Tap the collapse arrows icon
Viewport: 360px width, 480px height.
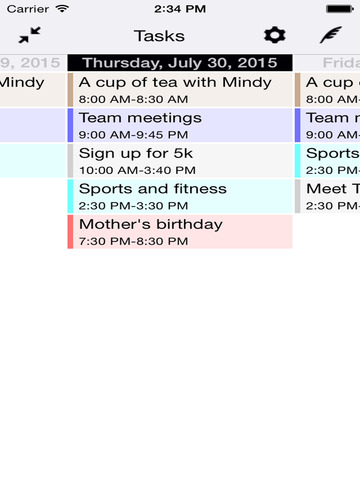click(x=29, y=35)
